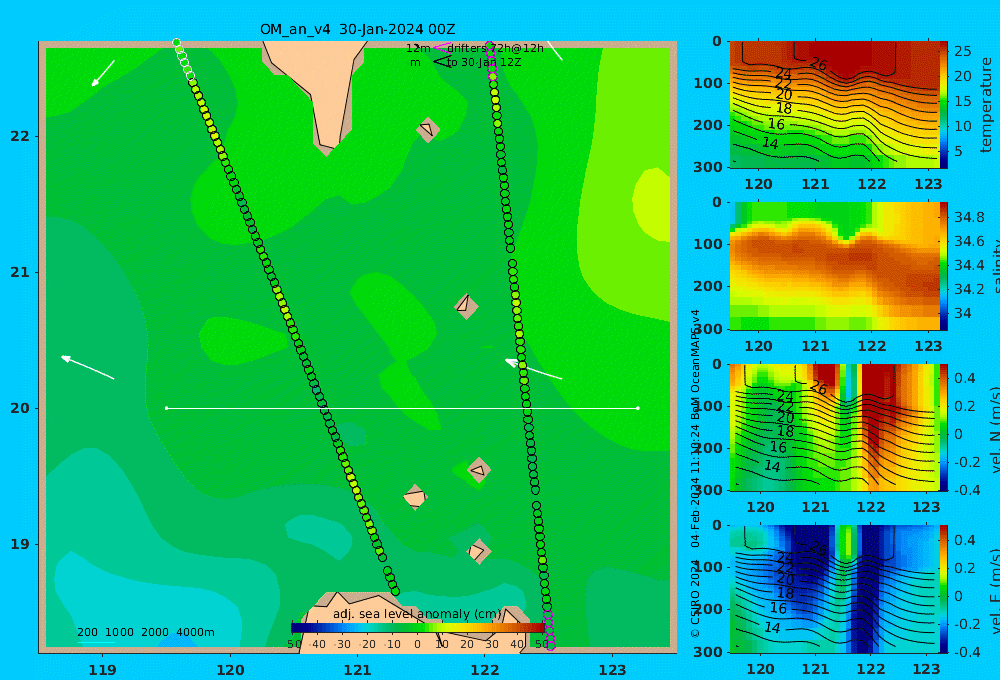This screenshot has height=680, width=1000.
Task: Open the eastward velocity section panel
Action: pyautogui.click(x=835, y=589)
